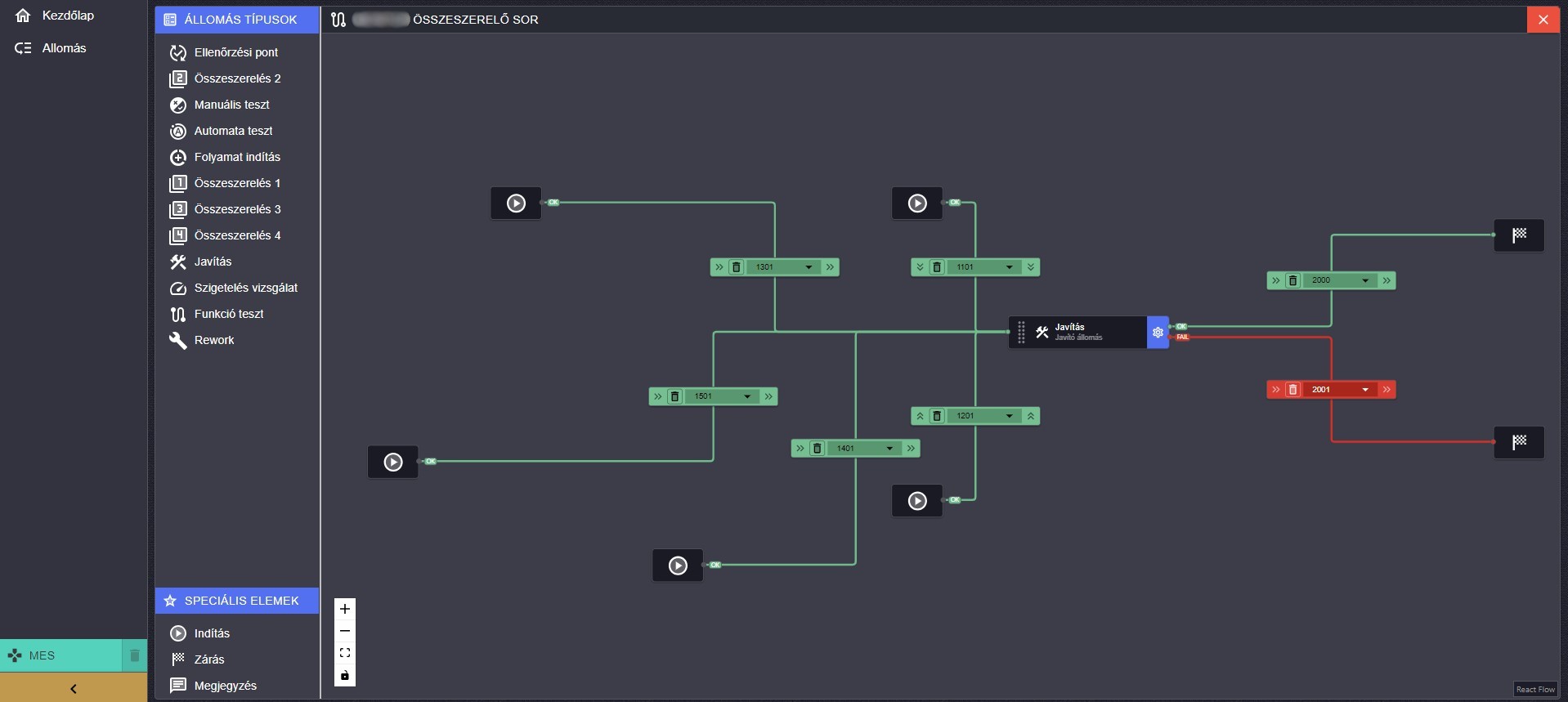Toggle the canvas interactivity lock
Image resolution: width=1568 pixels, height=702 pixels.
tap(345, 675)
